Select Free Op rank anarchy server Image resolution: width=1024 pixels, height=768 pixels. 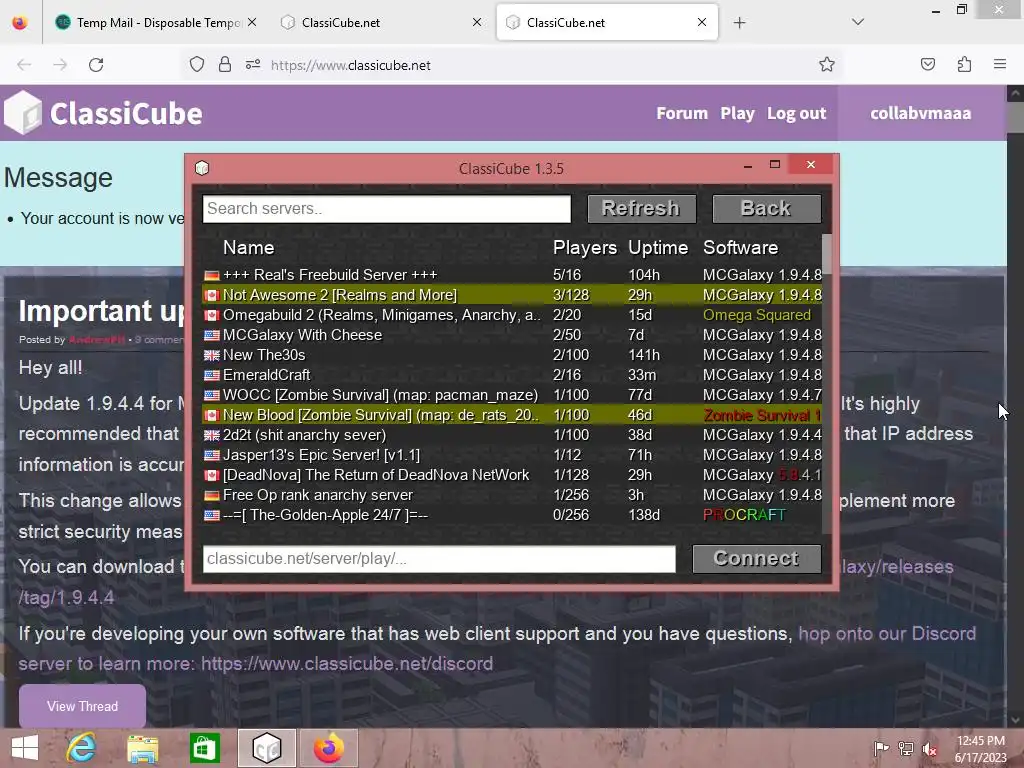pyautogui.click(x=511, y=495)
